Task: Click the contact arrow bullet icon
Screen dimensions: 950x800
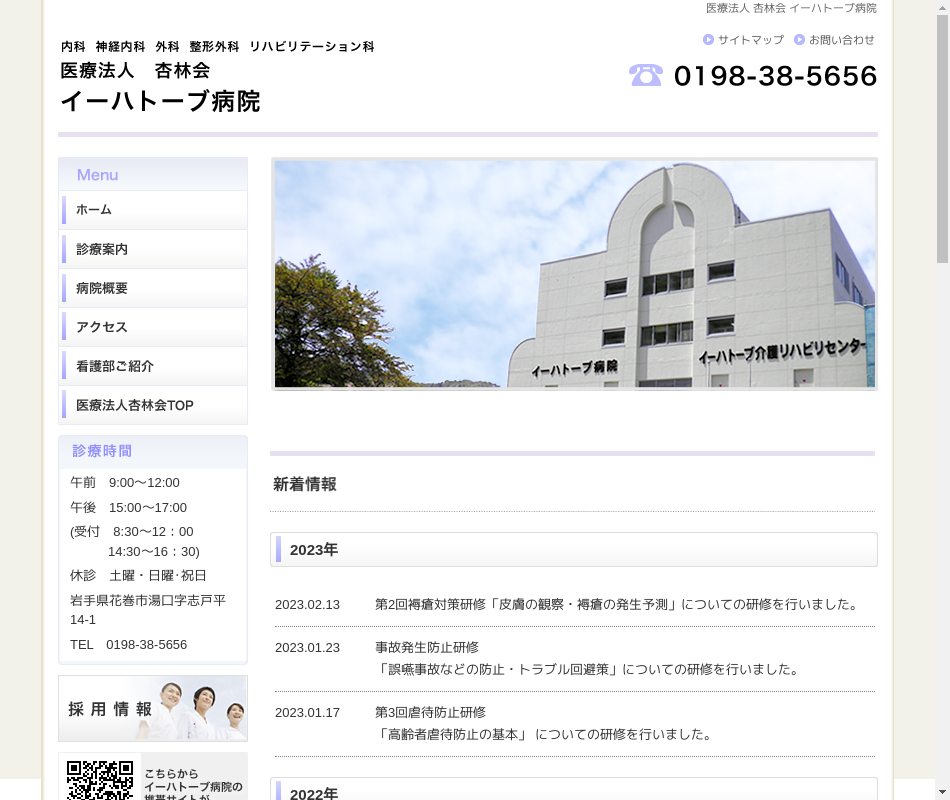Action: 799,40
